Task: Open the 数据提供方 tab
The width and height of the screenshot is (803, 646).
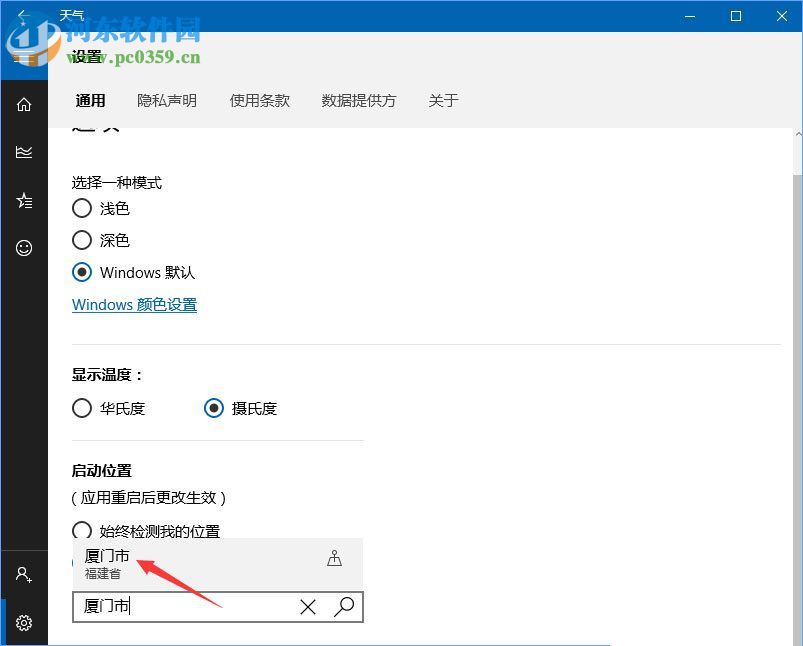Action: coord(358,100)
